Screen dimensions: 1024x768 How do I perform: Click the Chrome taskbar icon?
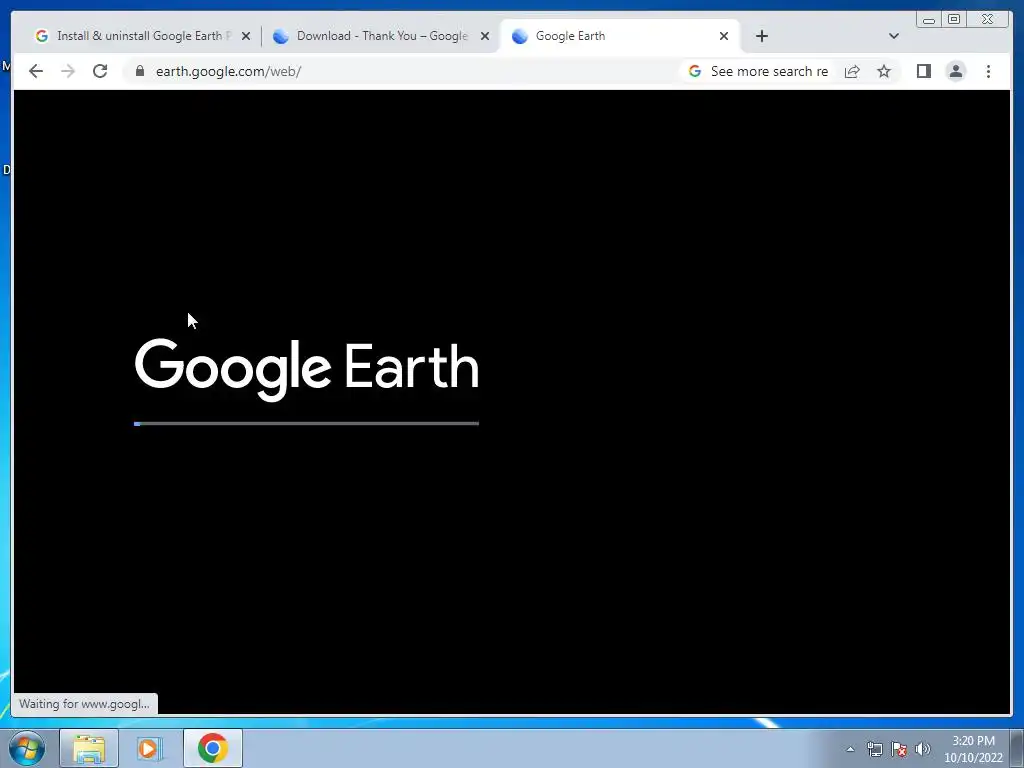click(212, 748)
